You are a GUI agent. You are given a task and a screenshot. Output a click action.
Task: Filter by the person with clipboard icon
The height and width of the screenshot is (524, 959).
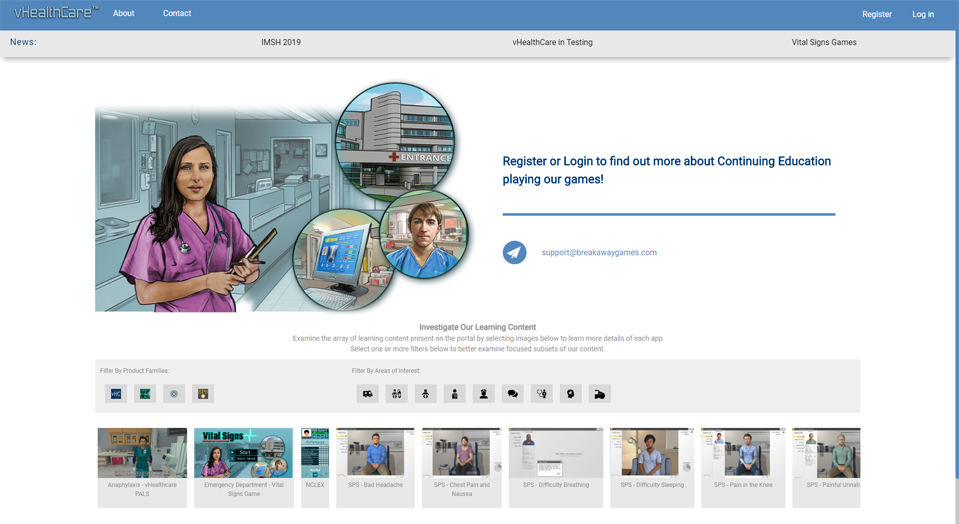tap(454, 394)
